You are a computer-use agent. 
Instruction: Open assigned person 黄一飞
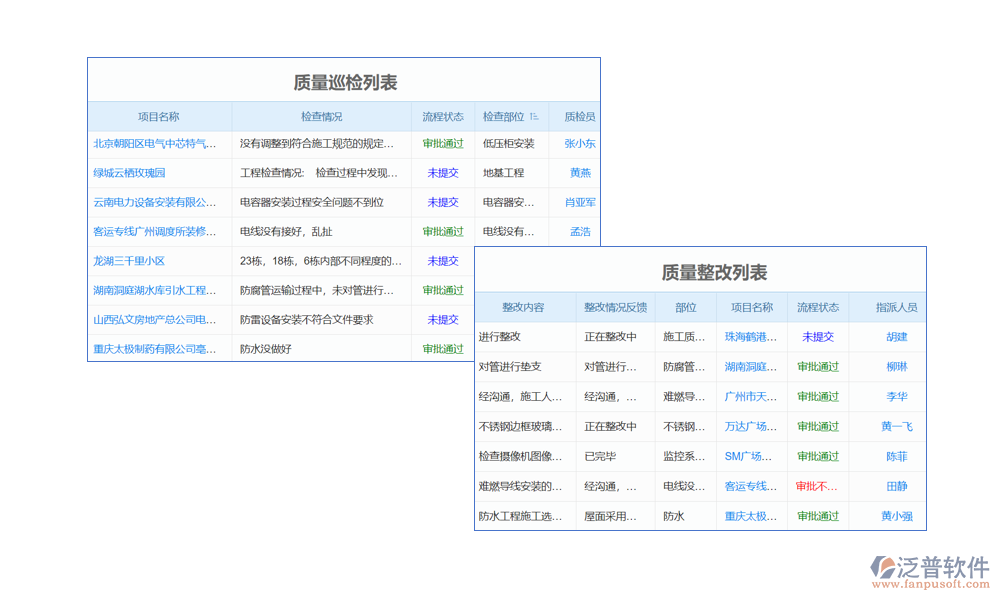click(896, 427)
